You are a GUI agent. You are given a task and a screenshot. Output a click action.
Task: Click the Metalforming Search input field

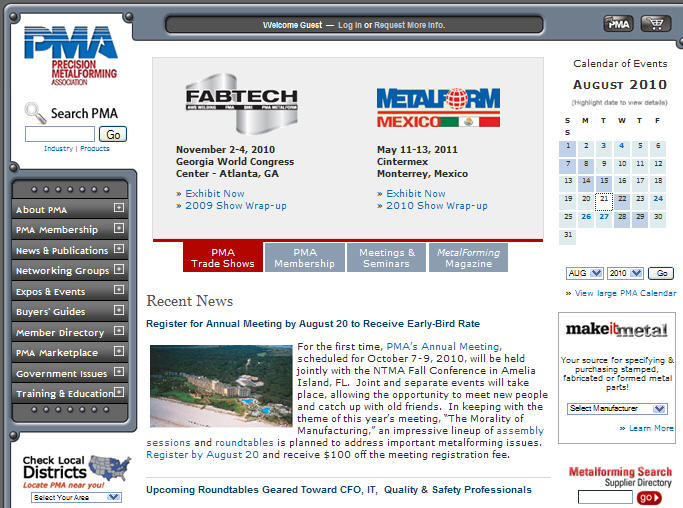(605, 497)
